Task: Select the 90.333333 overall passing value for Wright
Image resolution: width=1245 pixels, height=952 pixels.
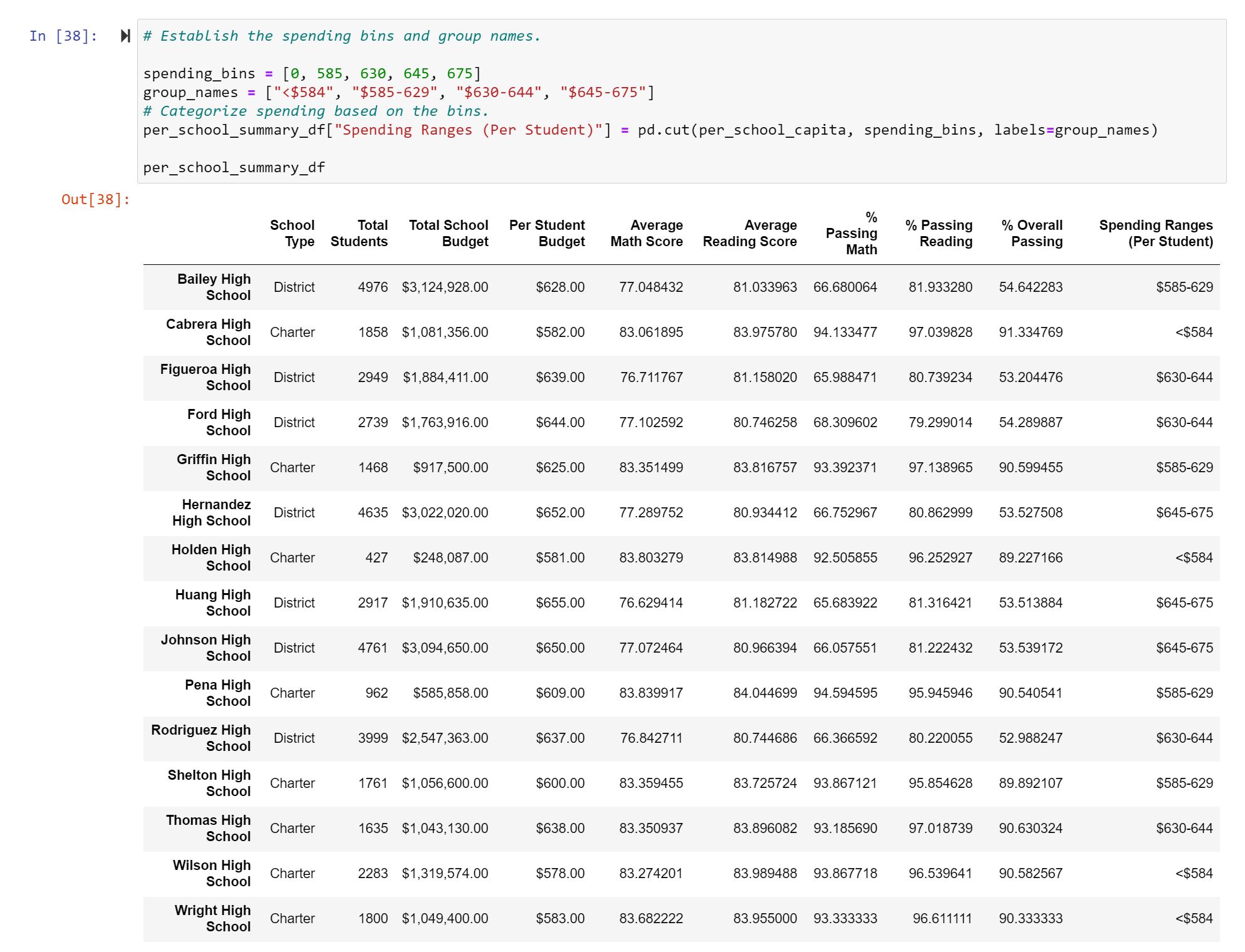Action: click(1032, 918)
